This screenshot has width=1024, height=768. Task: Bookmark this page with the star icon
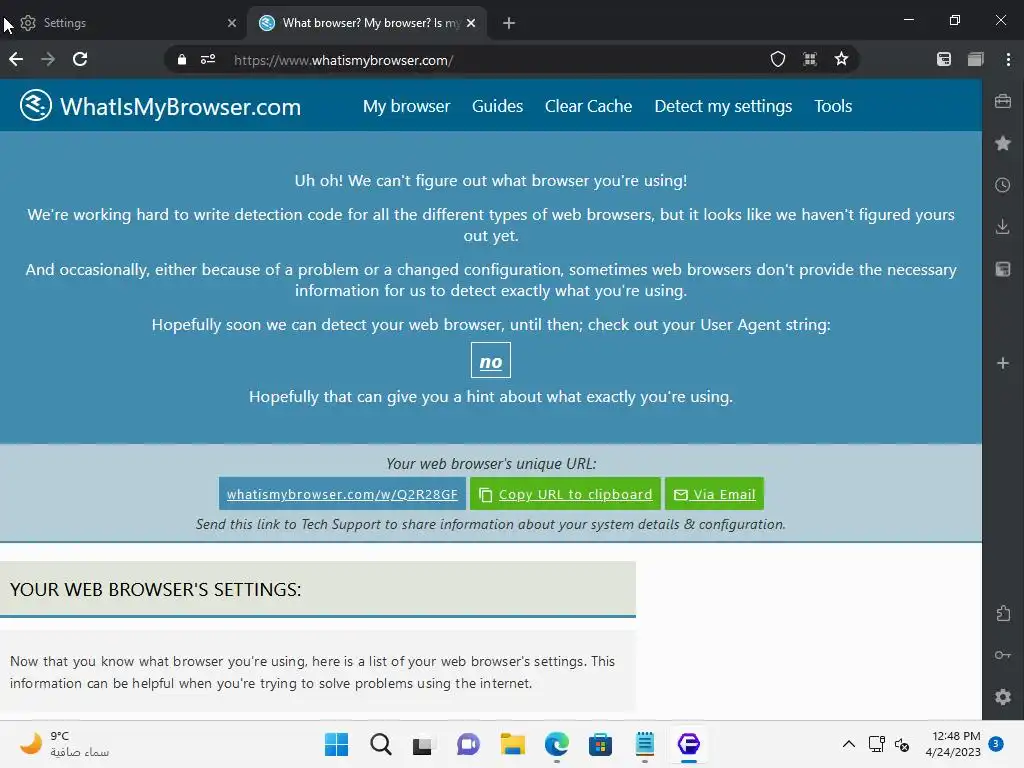841,59
